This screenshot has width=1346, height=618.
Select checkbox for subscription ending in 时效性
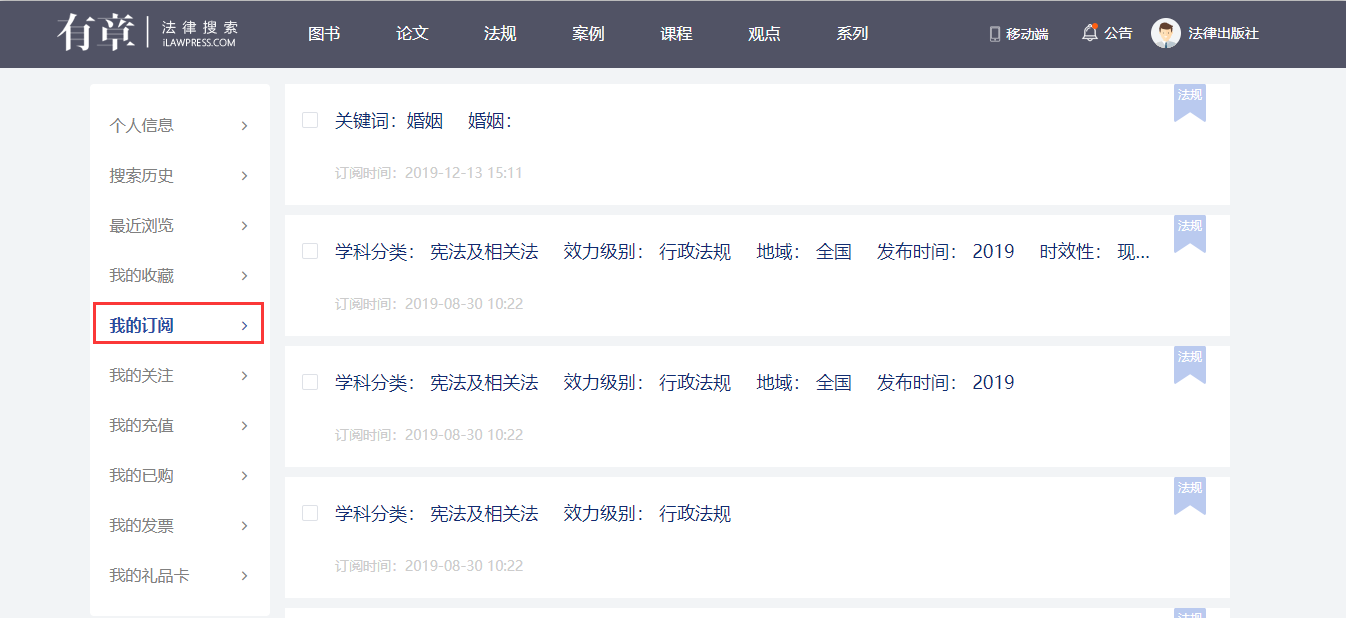310,251
